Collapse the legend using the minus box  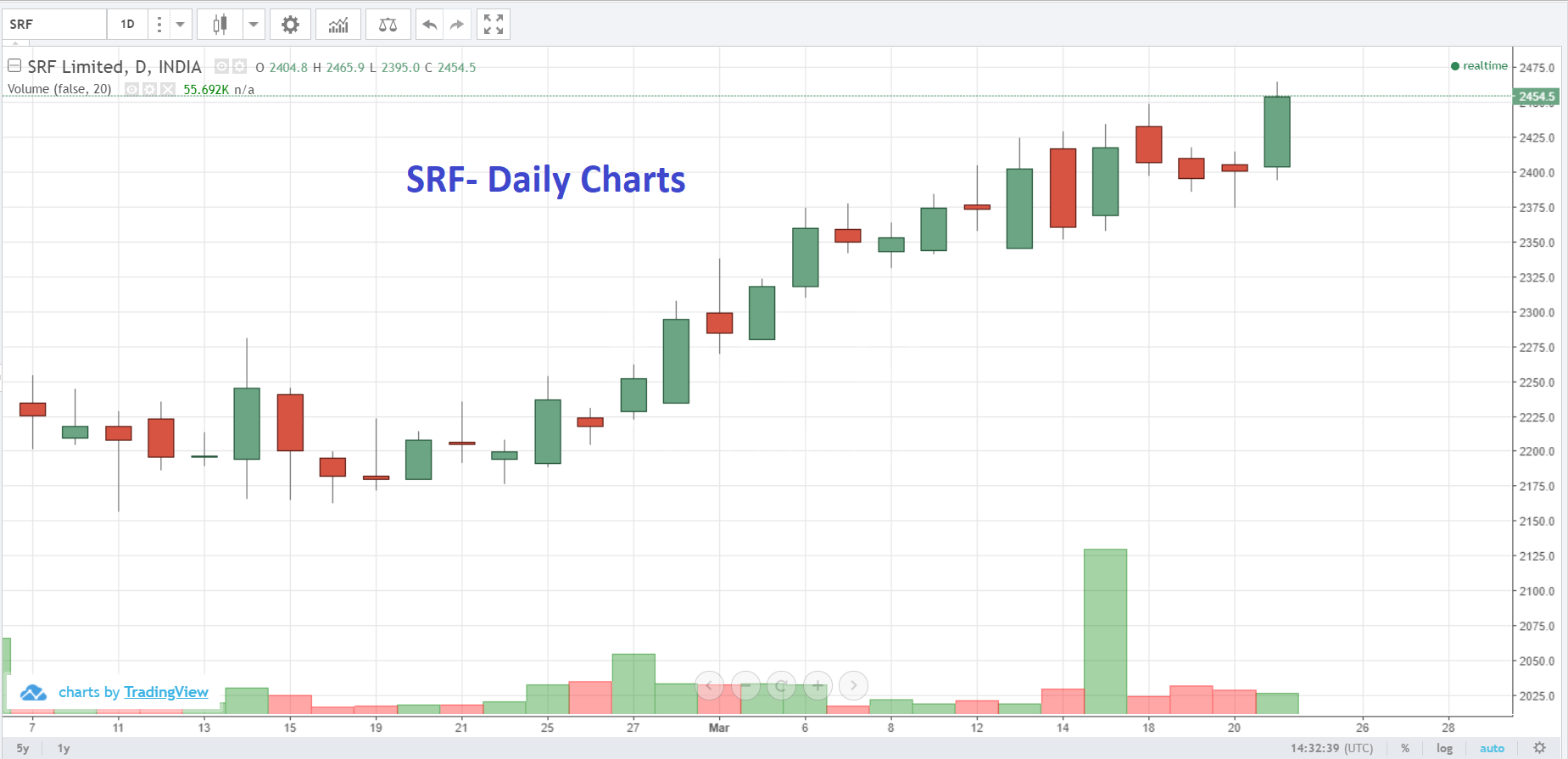14,65
